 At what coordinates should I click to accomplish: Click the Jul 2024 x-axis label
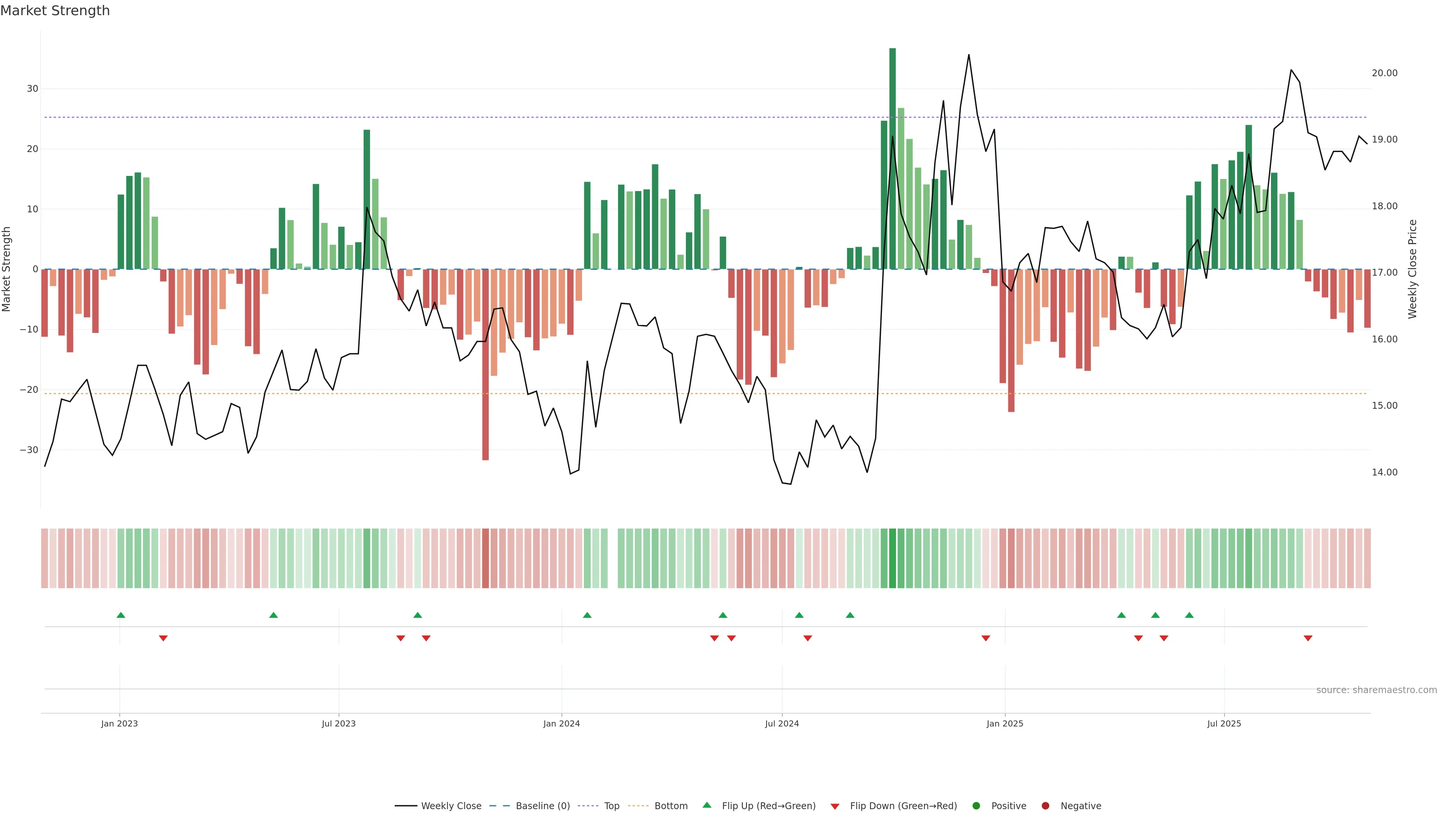[x=782, y=723]
